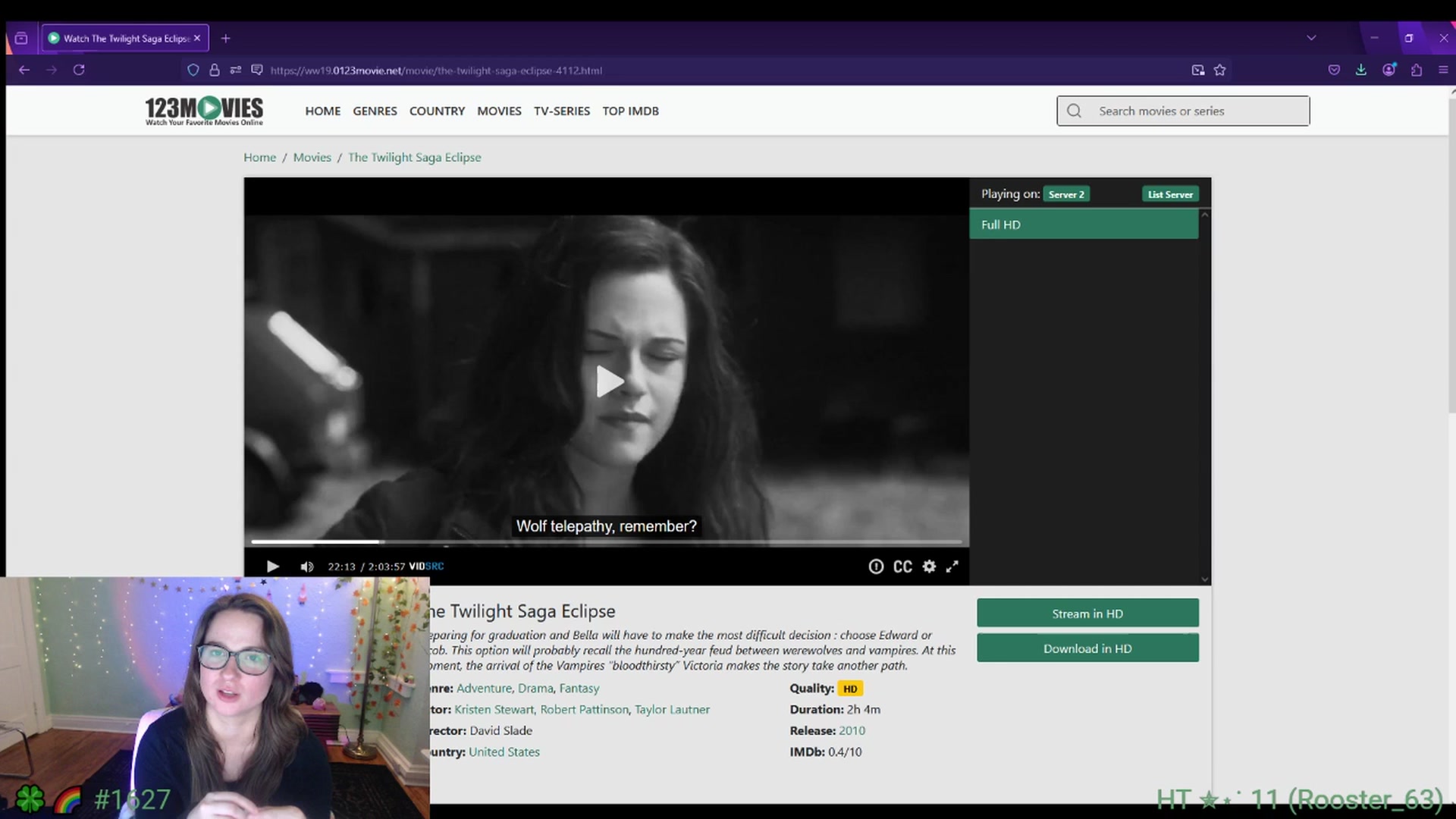Follow the Movies breadcrumb link
The image size is (1456, 819).
[312, 157]
